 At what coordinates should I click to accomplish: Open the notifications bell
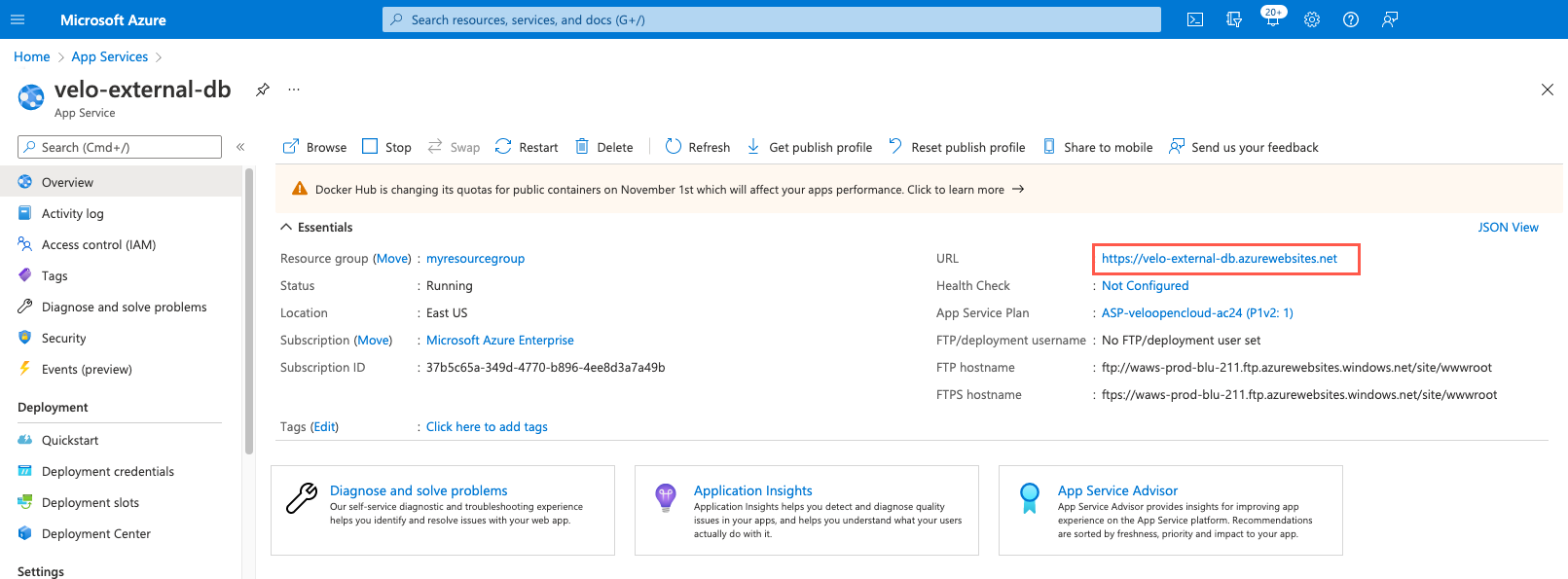pyautogui.click(x=1272, y=19)
